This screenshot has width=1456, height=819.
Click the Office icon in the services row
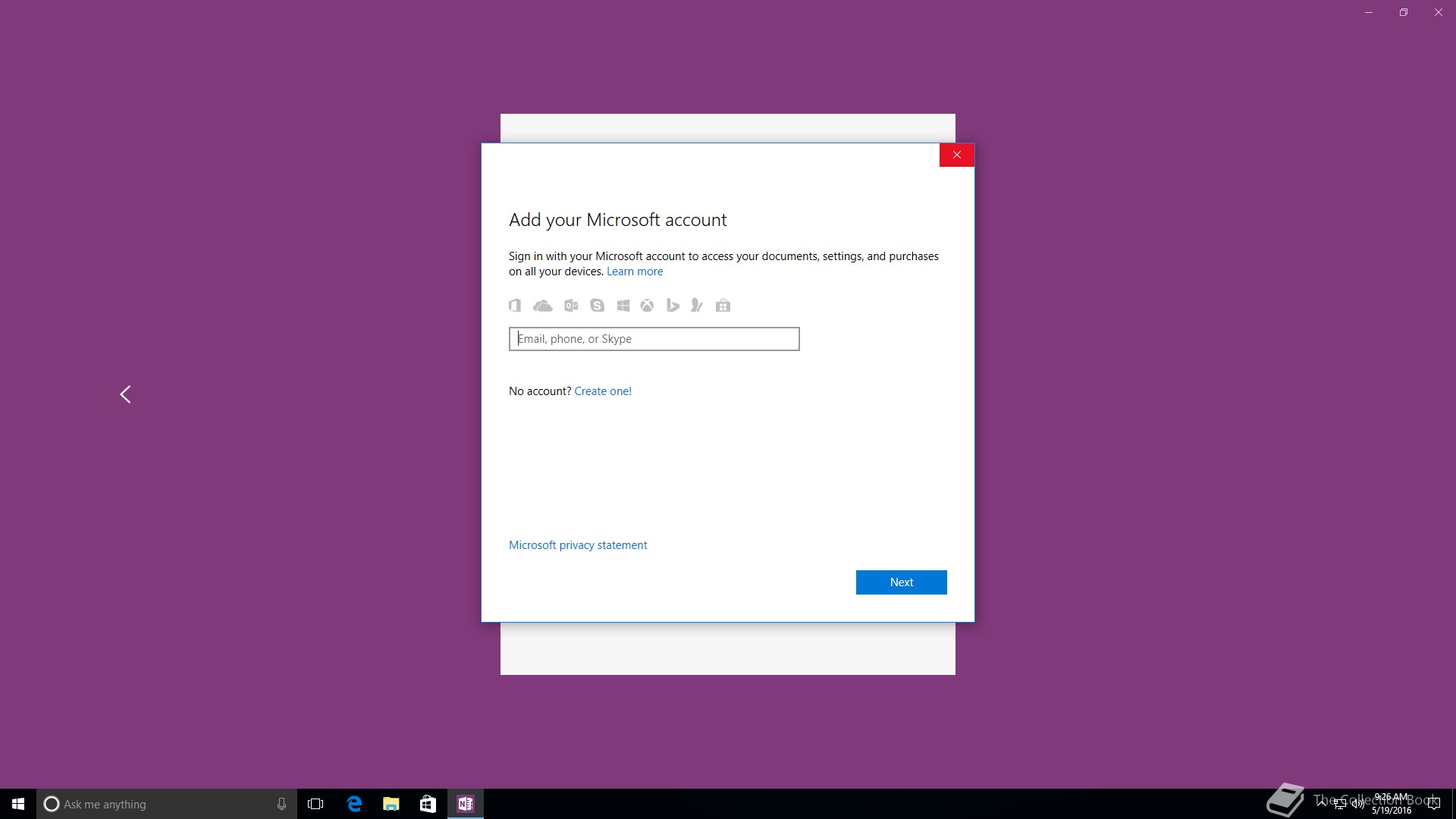click(515, 306)
